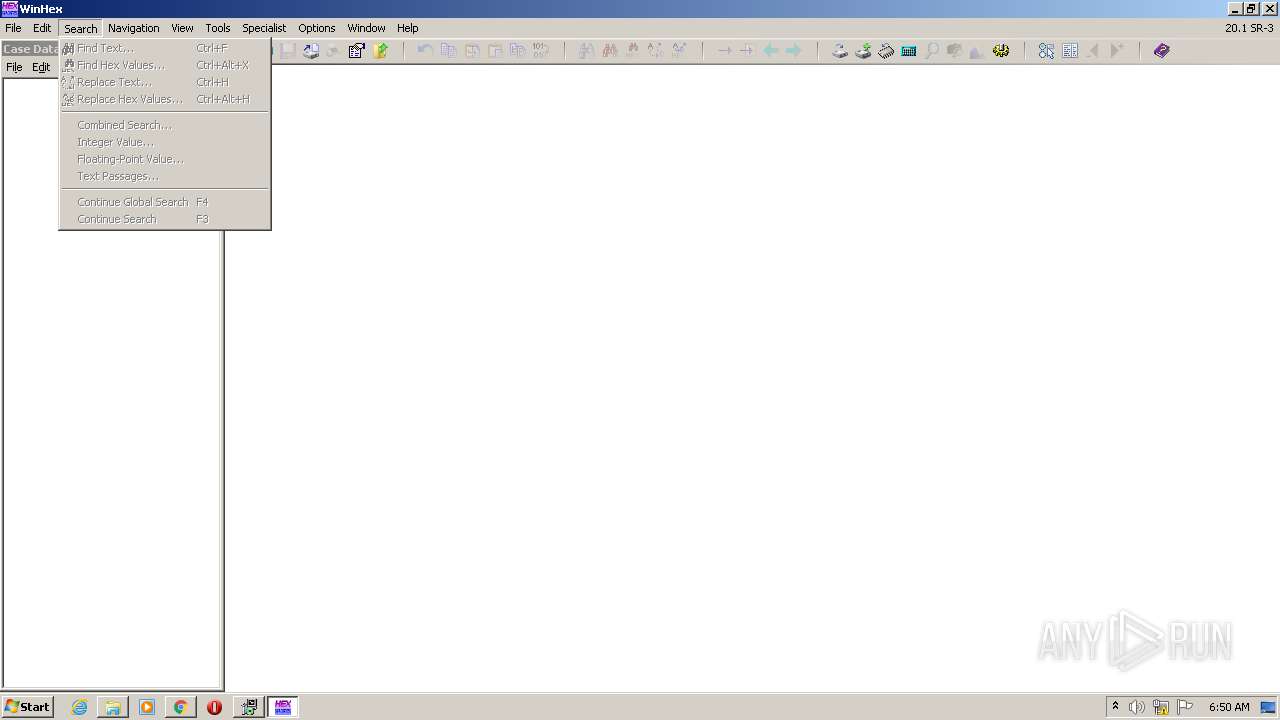Open the Tools menu
This screenshot has width=1280, height=720.
click(218, 28)
